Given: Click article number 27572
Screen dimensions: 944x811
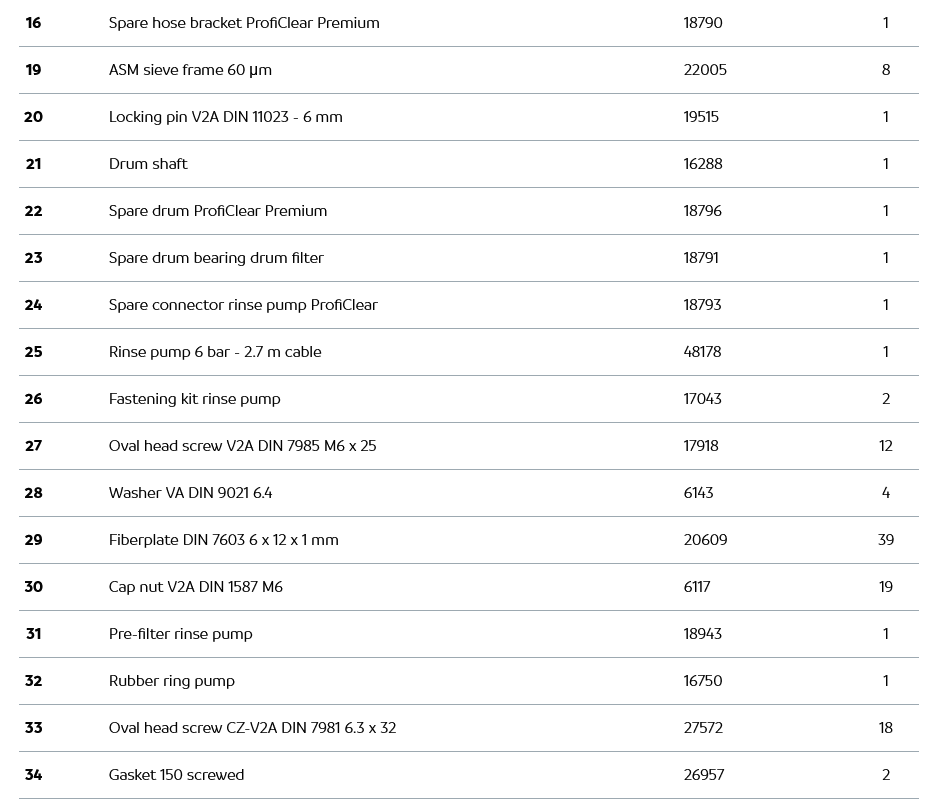Looking at the screenshot, I should pos(703,728).
